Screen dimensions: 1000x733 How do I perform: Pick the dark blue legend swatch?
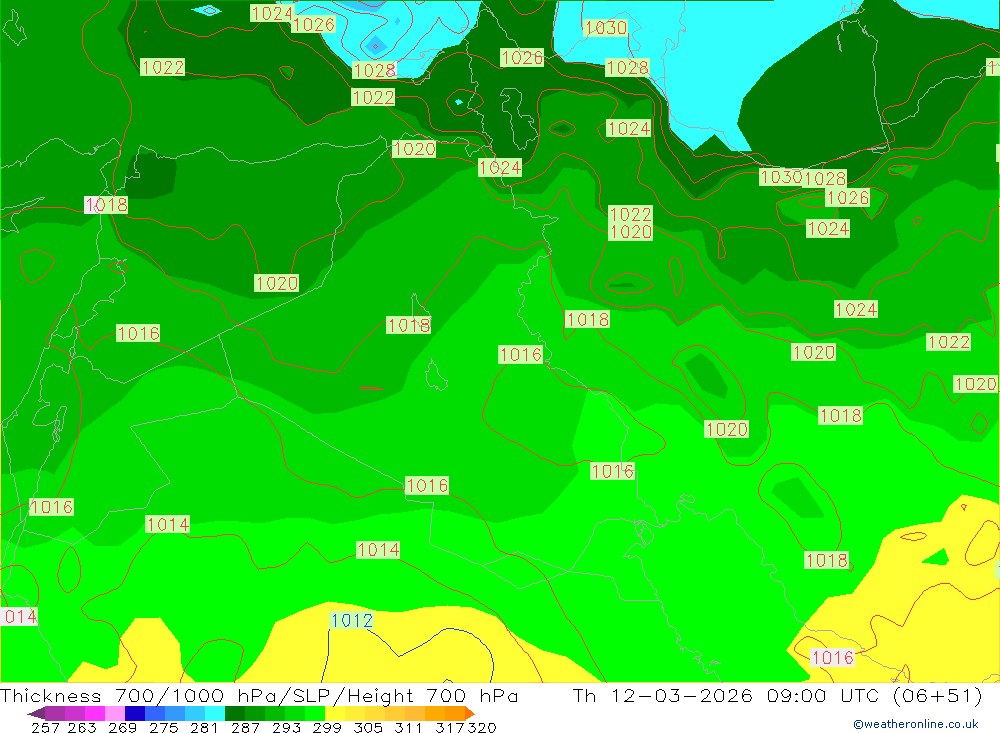tap(135, 713)
